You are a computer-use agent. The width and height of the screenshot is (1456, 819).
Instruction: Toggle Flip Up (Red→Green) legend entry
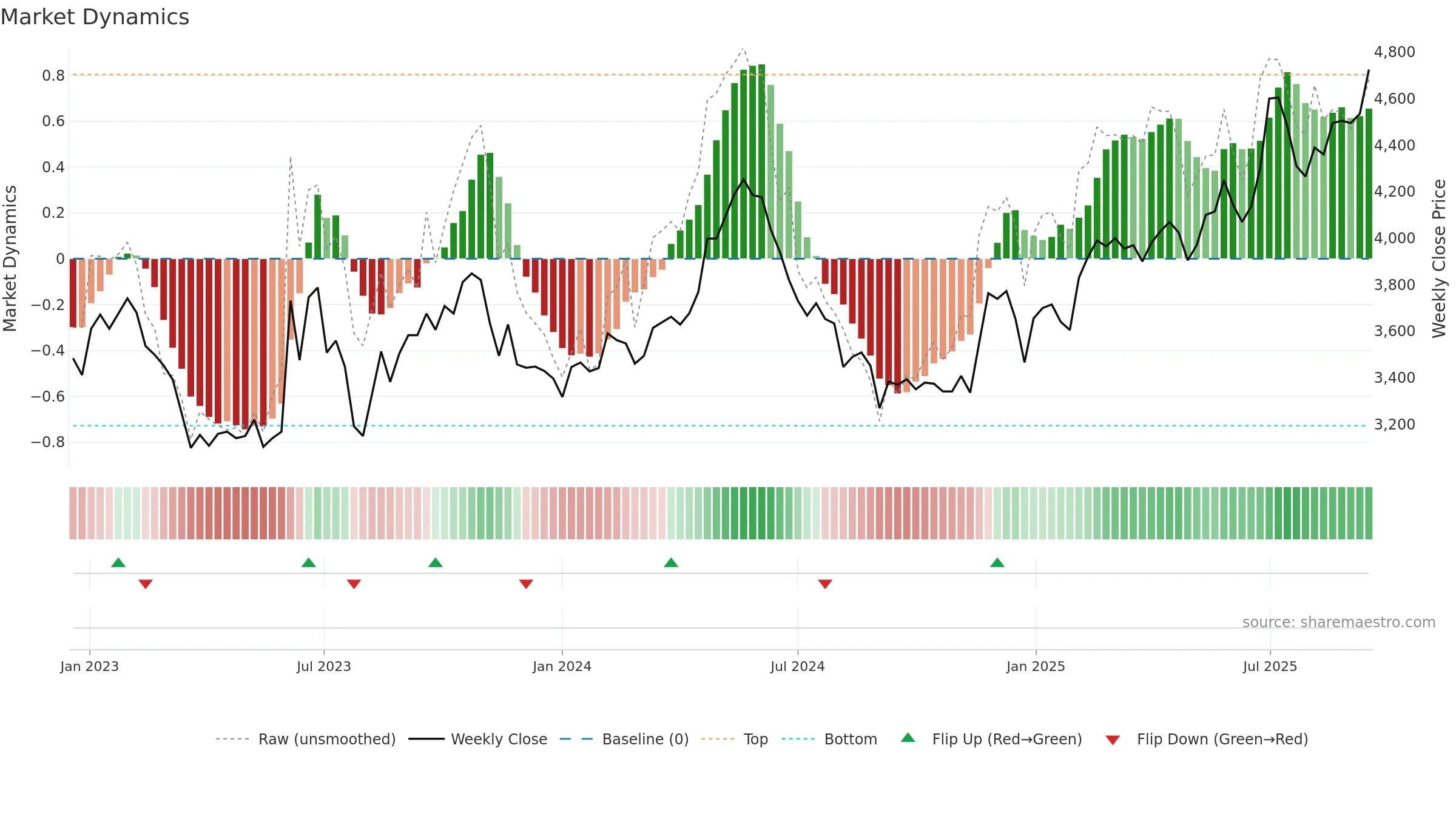(991, 739)
